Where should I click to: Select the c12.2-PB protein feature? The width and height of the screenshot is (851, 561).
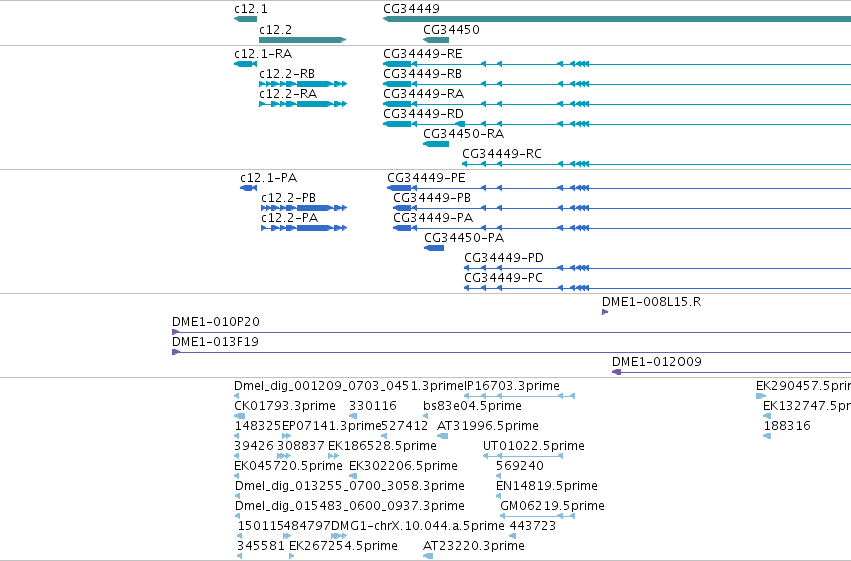[304, 208]
